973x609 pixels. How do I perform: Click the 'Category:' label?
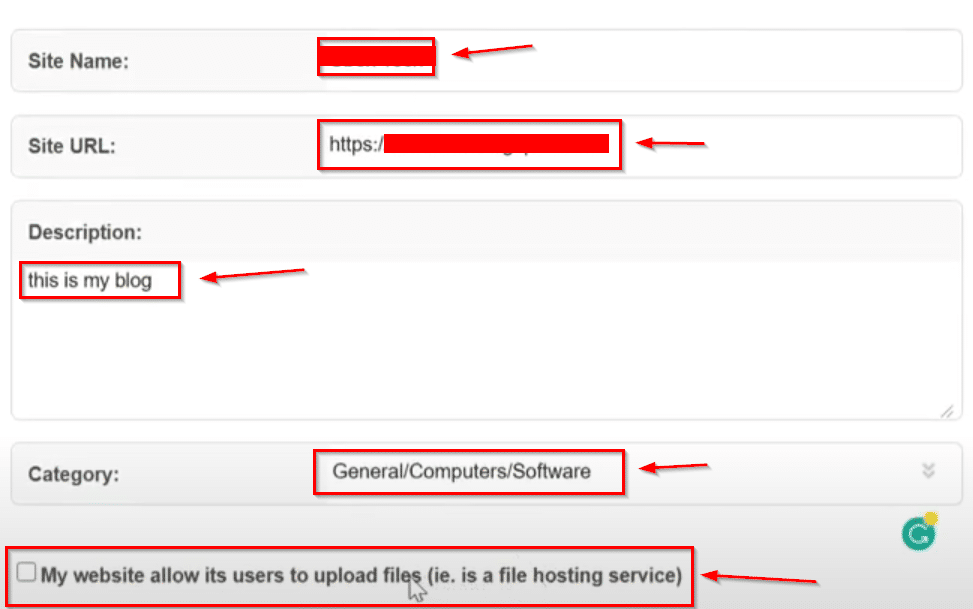[73, 474]
